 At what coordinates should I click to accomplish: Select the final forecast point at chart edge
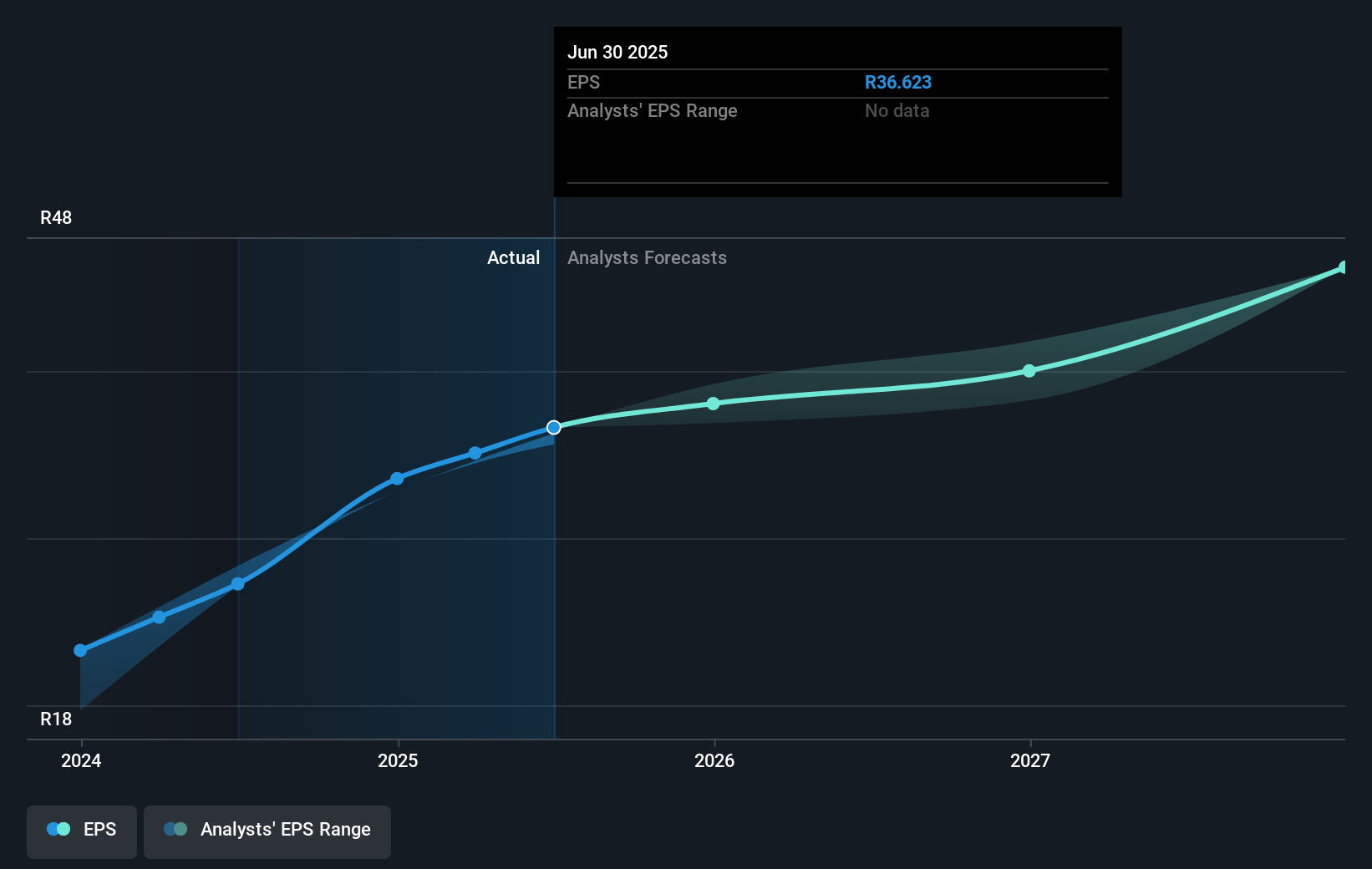point(1344,267)
